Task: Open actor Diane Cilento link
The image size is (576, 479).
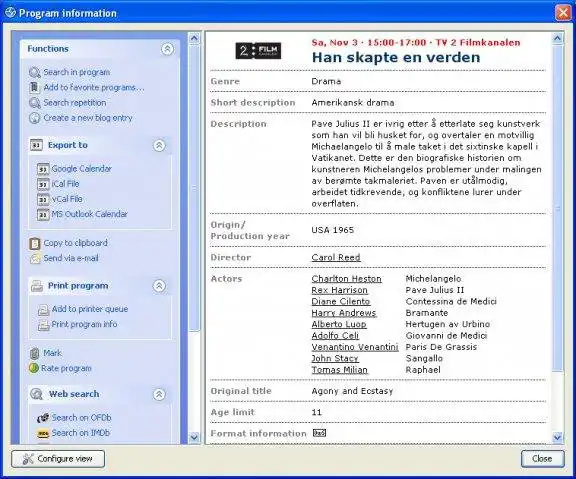Action: (341, 302)
